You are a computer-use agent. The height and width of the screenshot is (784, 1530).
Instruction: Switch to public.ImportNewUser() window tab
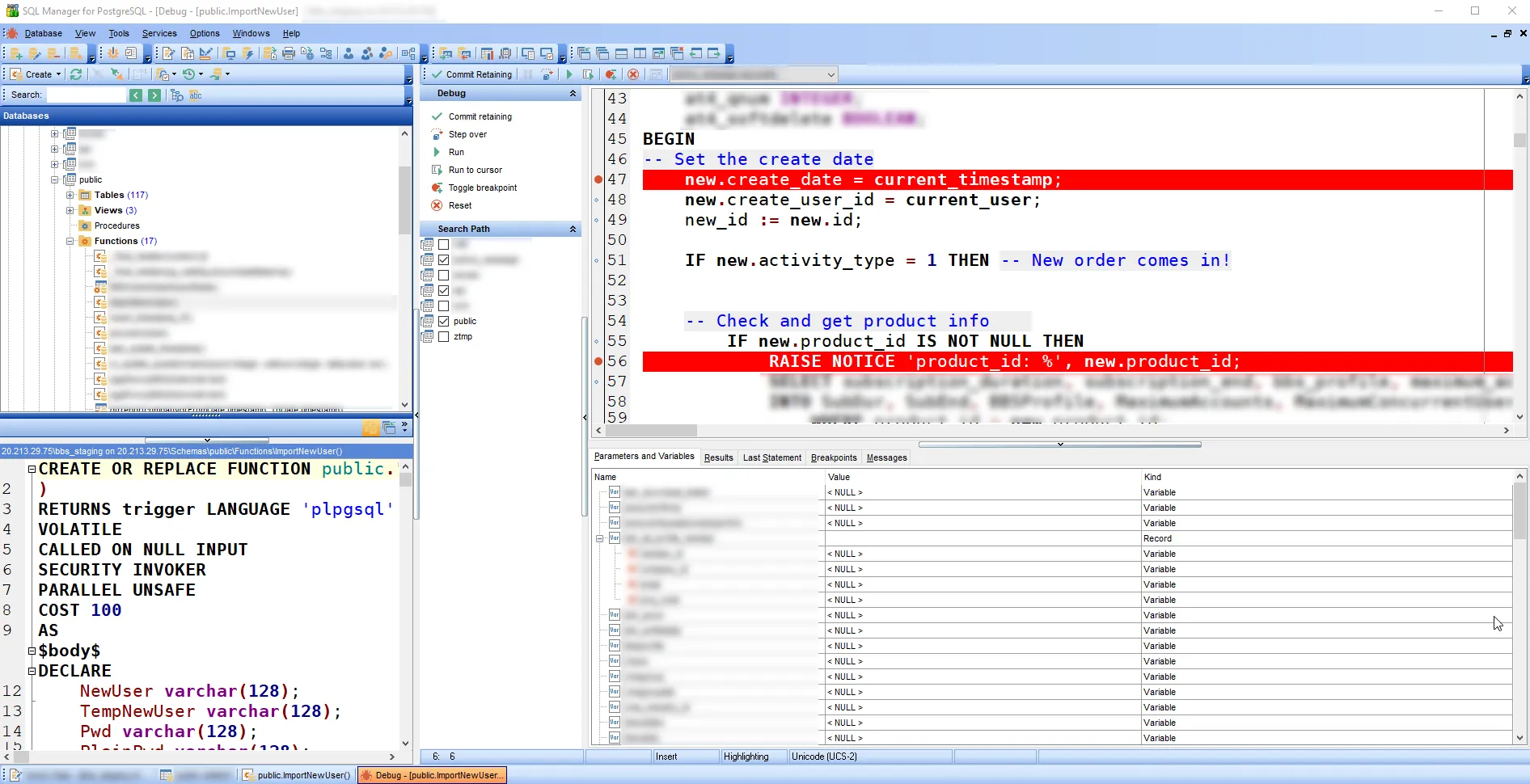(x=298, y=775)
